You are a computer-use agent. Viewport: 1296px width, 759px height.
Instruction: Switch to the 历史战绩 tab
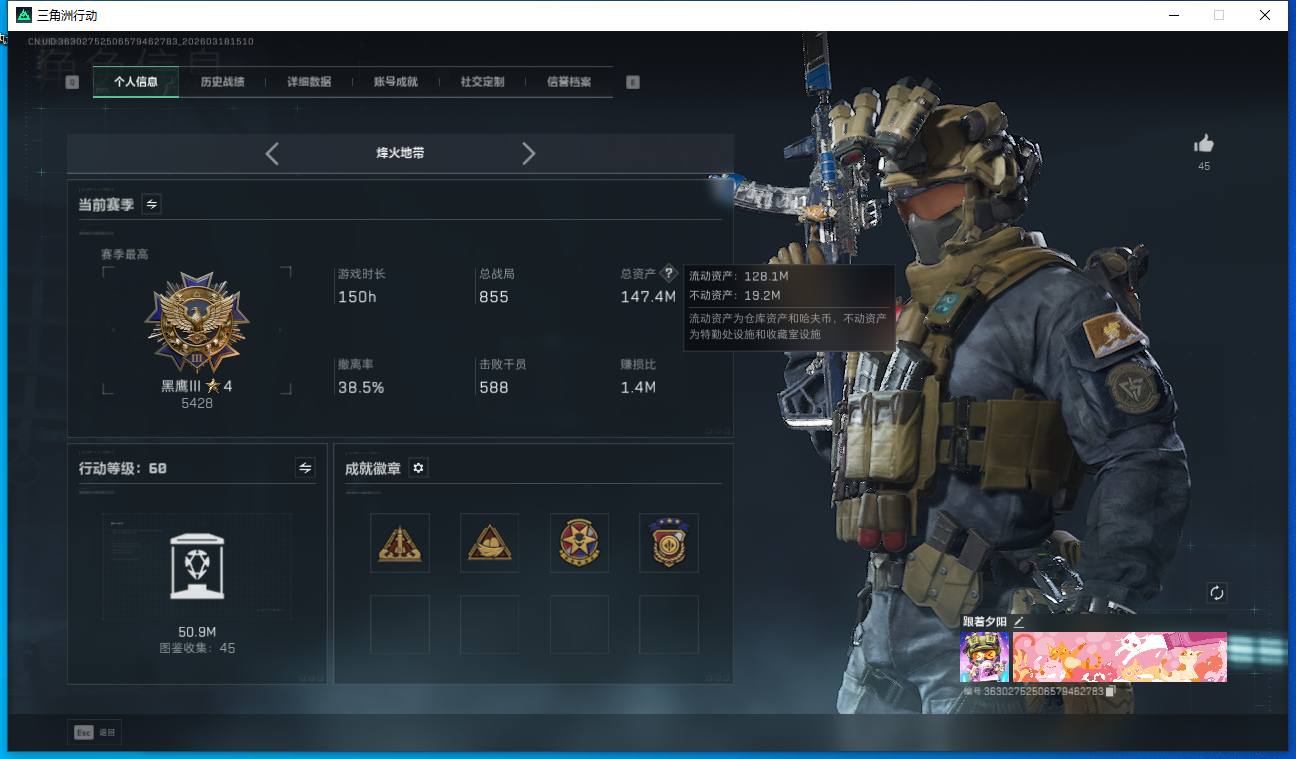pyautogui.click(x=222, y=82)
